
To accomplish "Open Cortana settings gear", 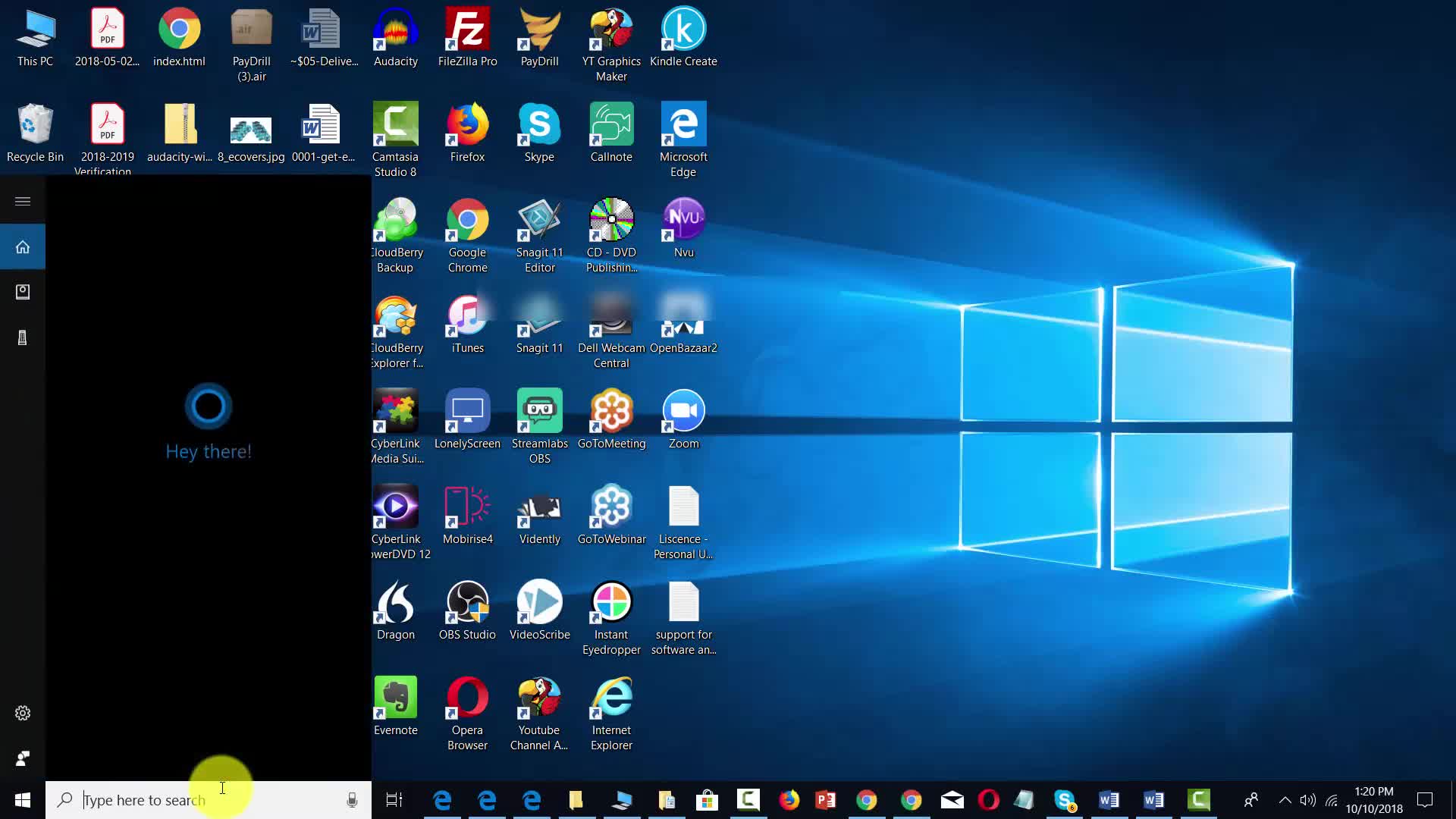I will 23,713.
